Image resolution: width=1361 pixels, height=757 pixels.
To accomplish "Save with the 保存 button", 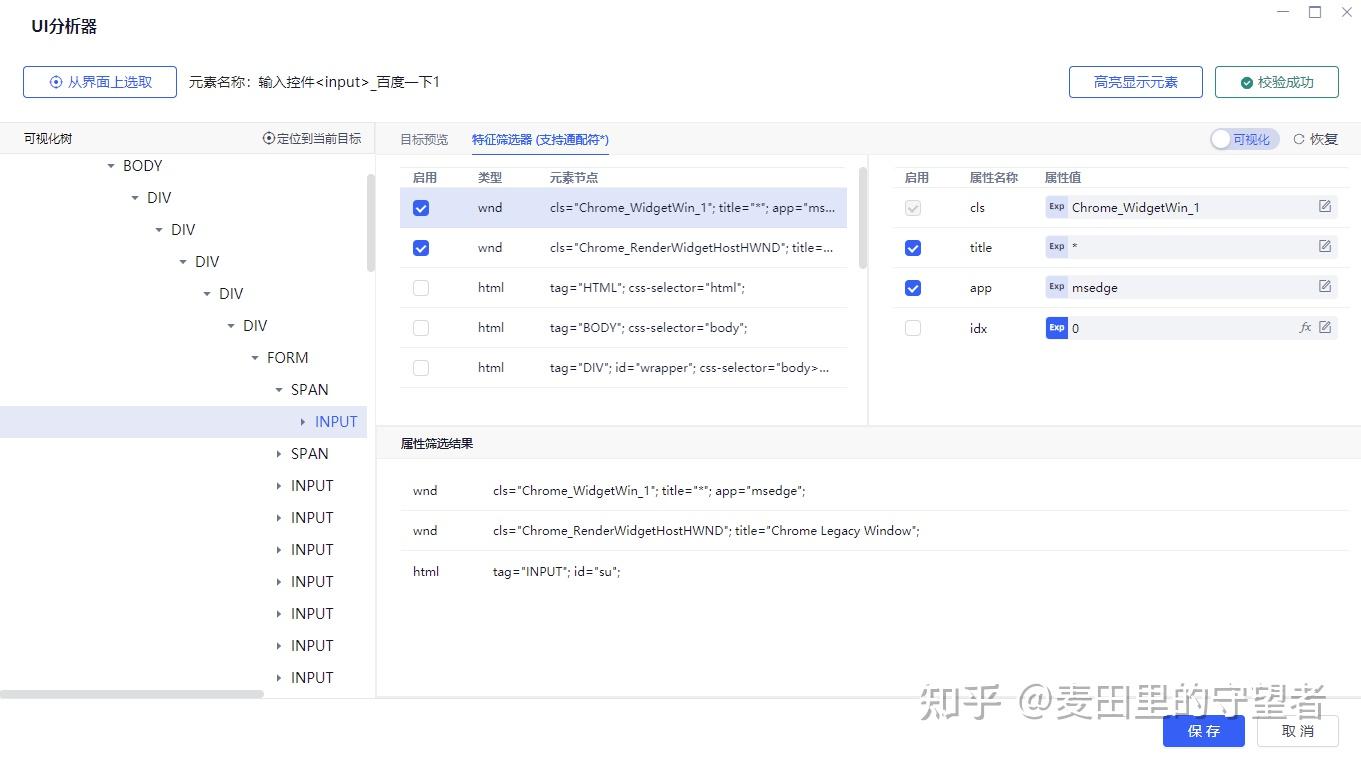I will (x=1204, y=731).
